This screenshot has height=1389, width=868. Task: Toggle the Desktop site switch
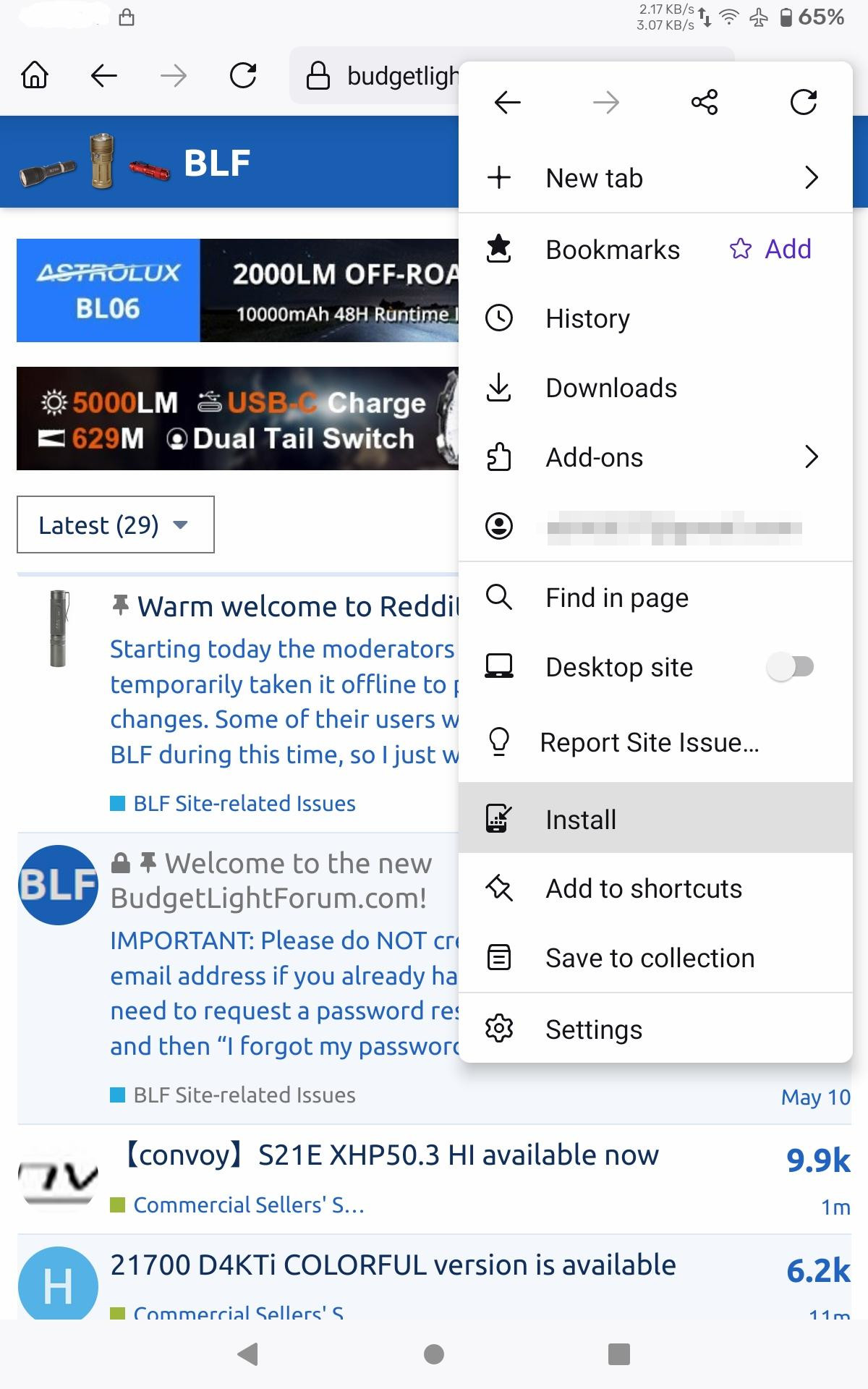coord(791,666)
